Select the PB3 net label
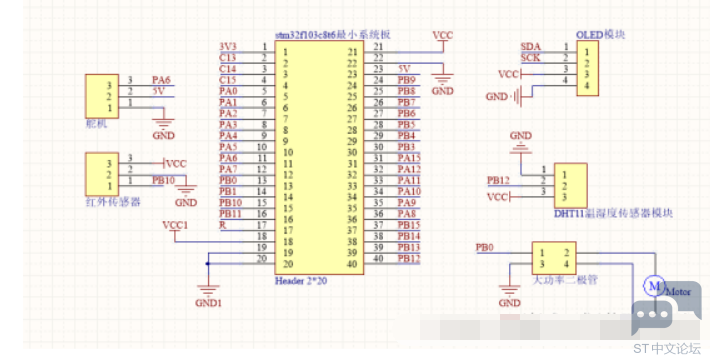 [407, 147]
